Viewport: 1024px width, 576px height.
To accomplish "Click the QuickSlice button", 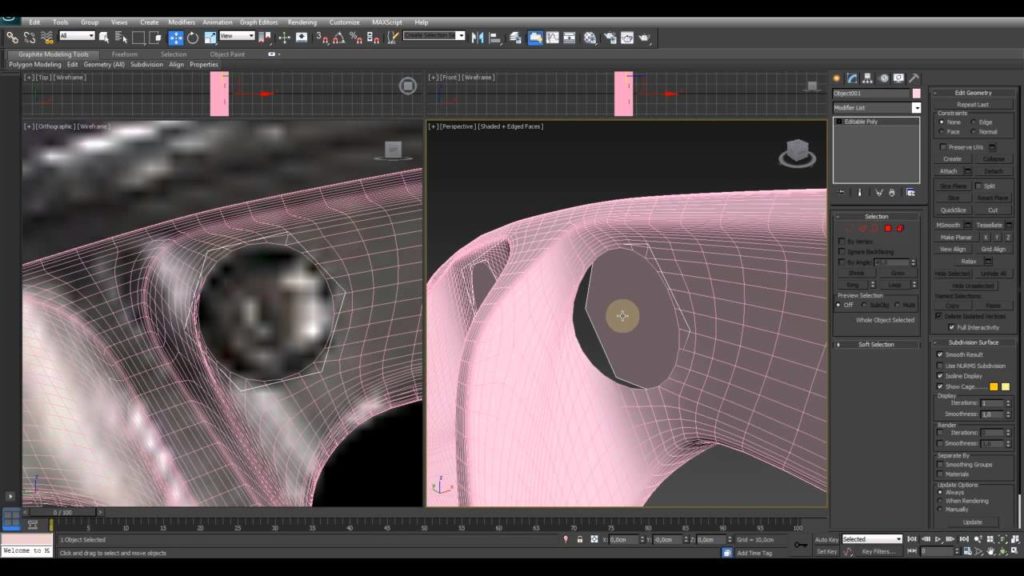I will (953, 210).
